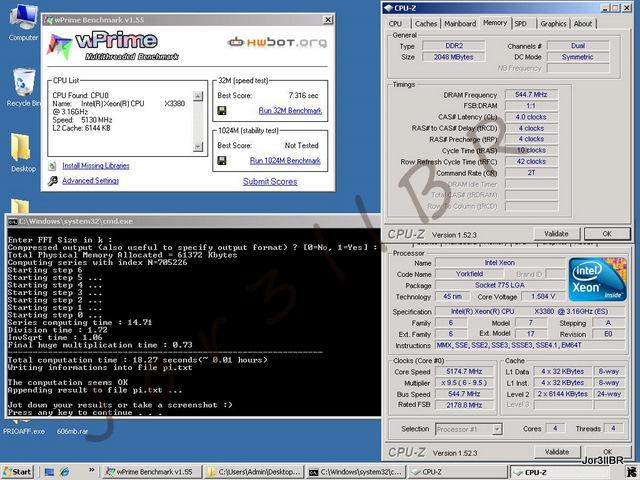Close the wPrime Benchmark window
This screenshot has width=640, height=480.
[x=328, y=20]
